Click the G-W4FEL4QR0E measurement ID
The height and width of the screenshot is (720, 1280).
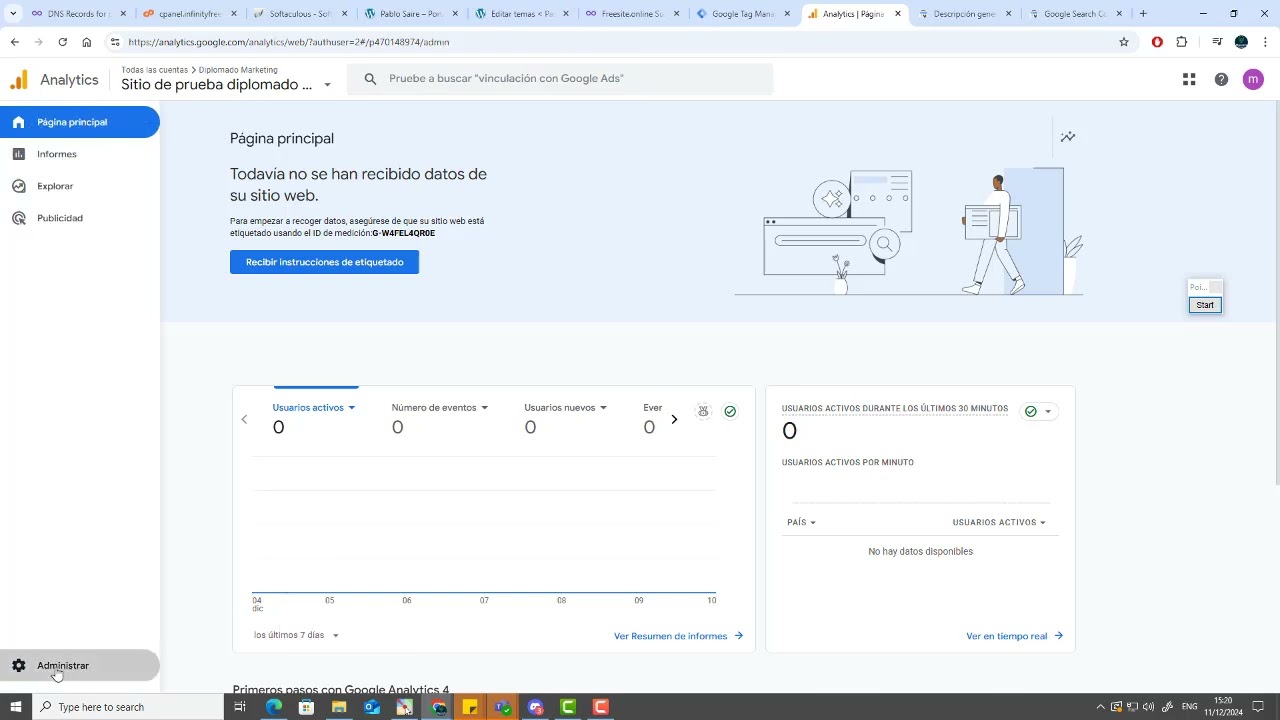tap(404, 233)
